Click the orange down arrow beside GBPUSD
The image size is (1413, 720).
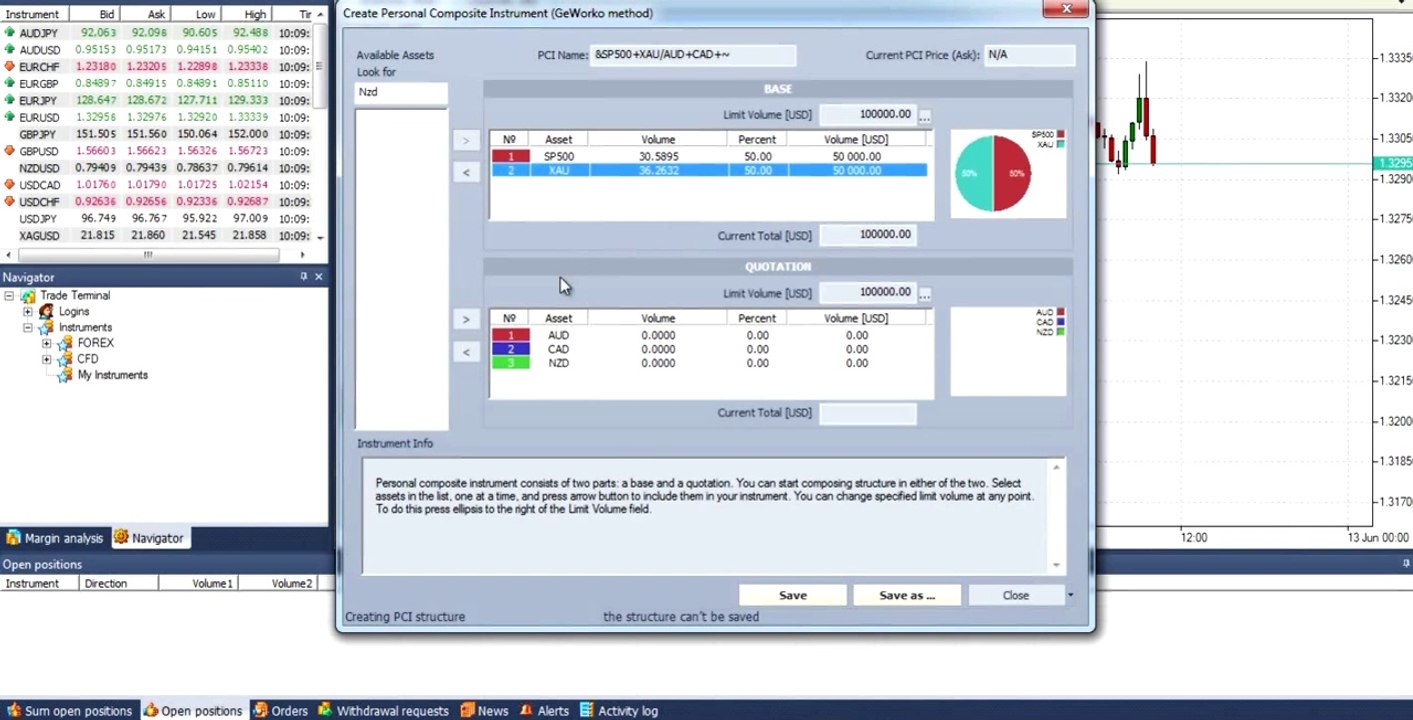[10, 151]
